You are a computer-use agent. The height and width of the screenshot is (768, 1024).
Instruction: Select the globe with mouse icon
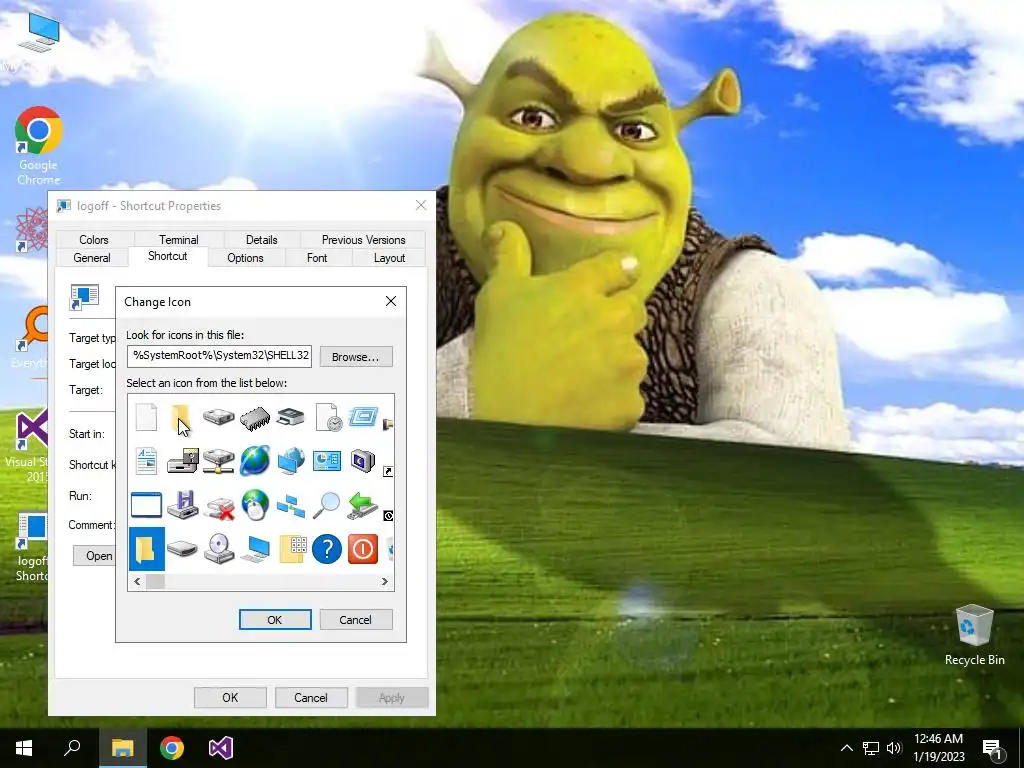click(255, 505)
